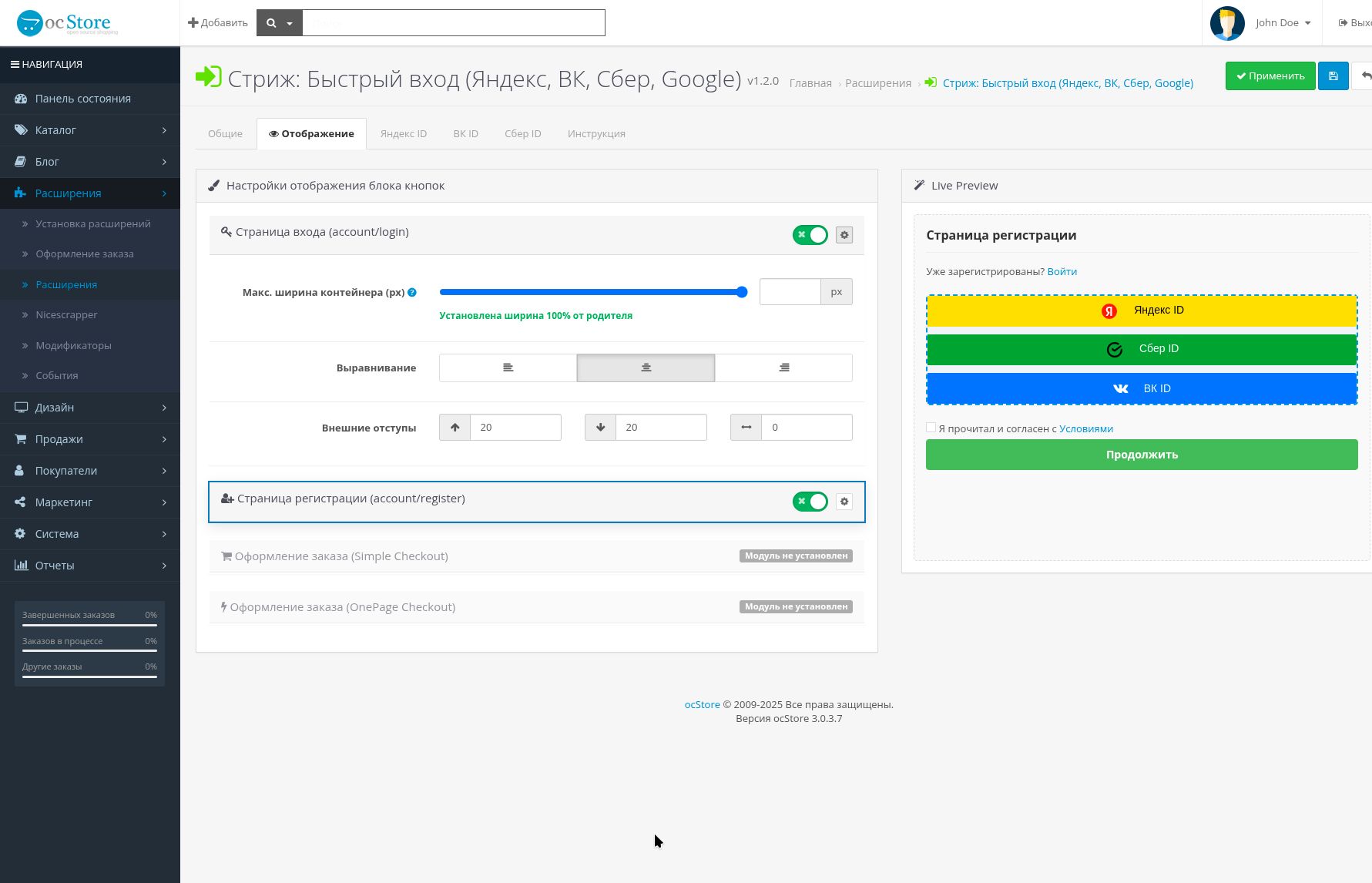This screenshot has height=883, width=1372.
Task: Open Установка расширений submenu item
Action: tap(90, 223)
